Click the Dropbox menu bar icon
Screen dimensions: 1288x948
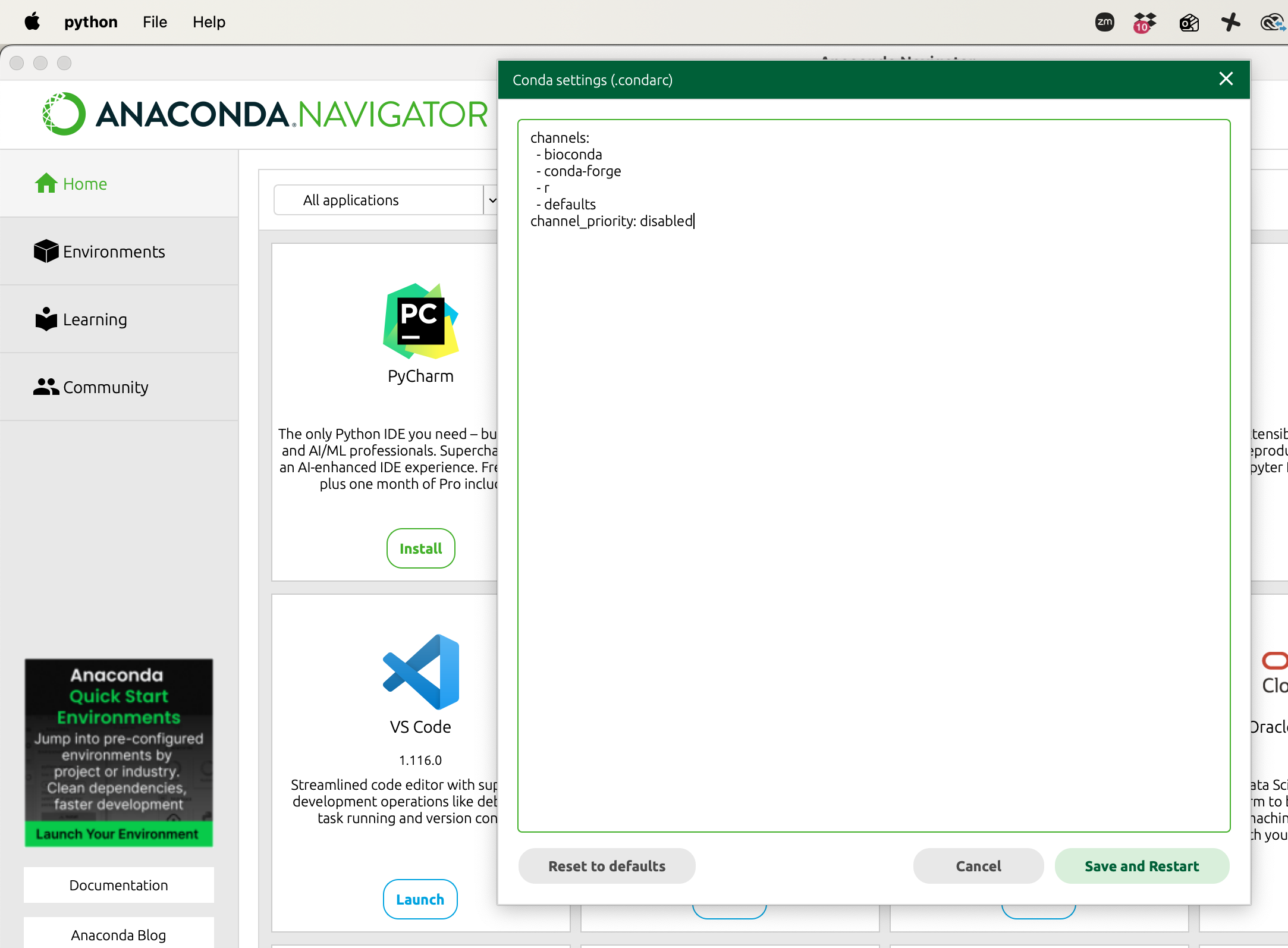point(1145,23)
